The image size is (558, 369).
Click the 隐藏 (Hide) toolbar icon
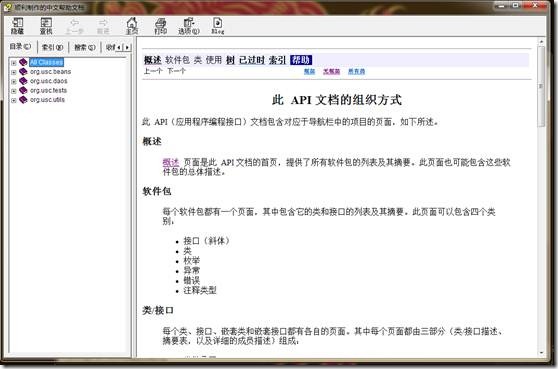click(17, 26)
